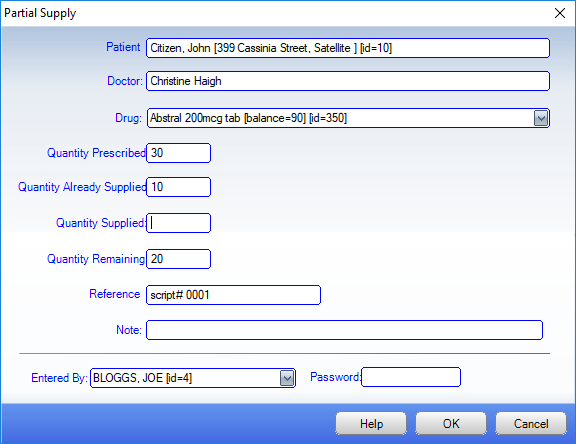The image size is (576, 444).
Task: Select the Quantity Remaining field
Action: [x=179, y=259]
